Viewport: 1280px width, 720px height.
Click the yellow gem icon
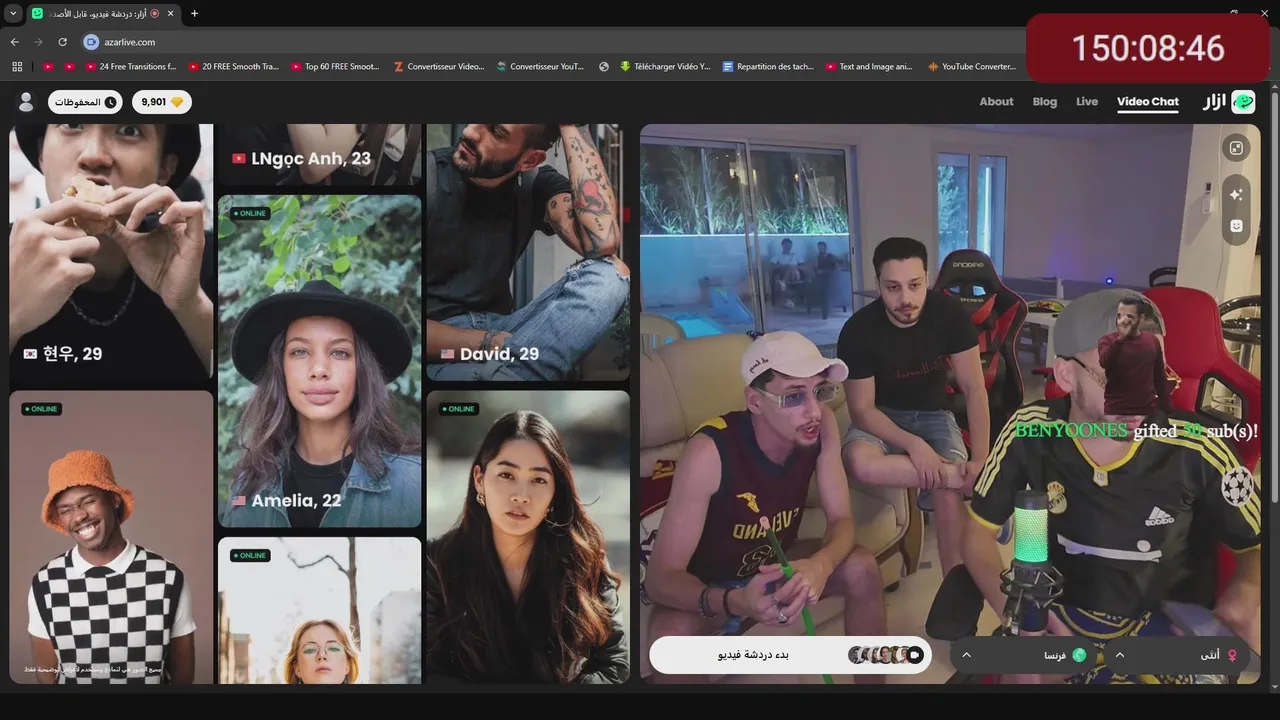178,102
